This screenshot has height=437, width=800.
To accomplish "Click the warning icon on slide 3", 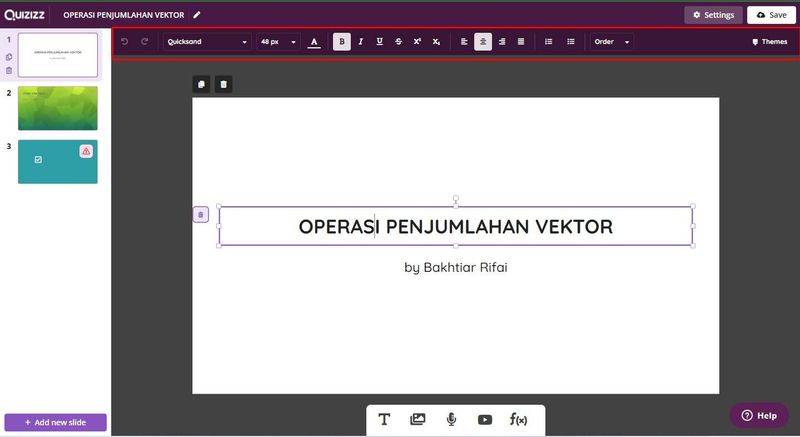I will tap(86, 151).
